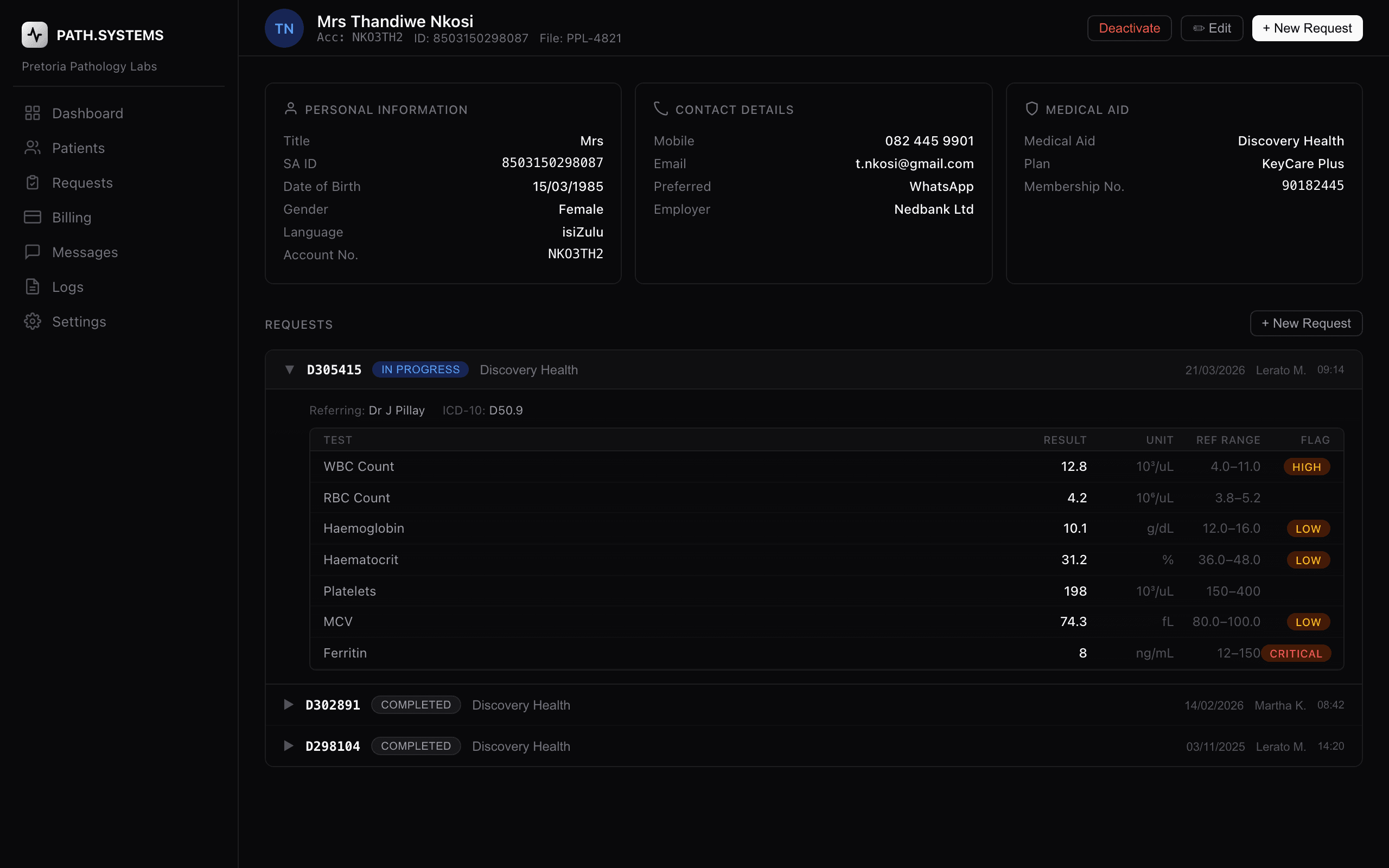
Task: Expand request D302891 row
Action: [x=289, y=704]
